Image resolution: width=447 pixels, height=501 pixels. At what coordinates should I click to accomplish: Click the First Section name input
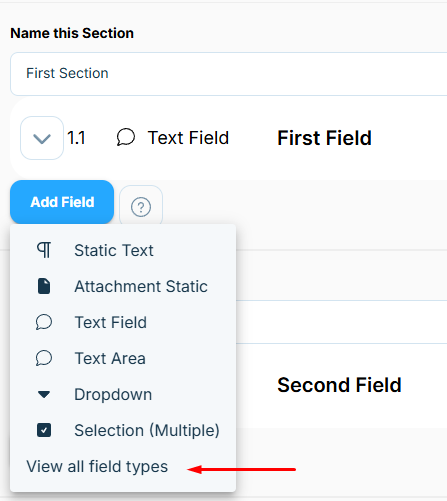pyautogui.click(x=229, y=74)
